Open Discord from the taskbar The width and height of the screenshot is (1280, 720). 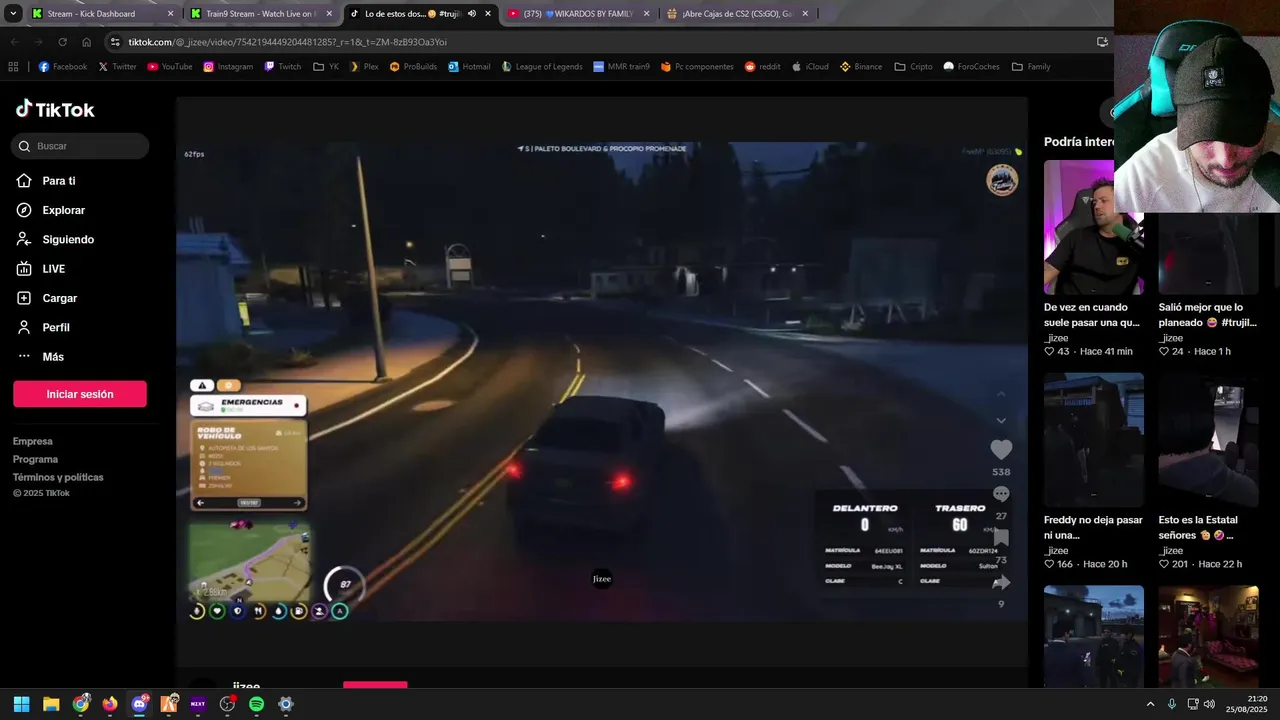139,704
